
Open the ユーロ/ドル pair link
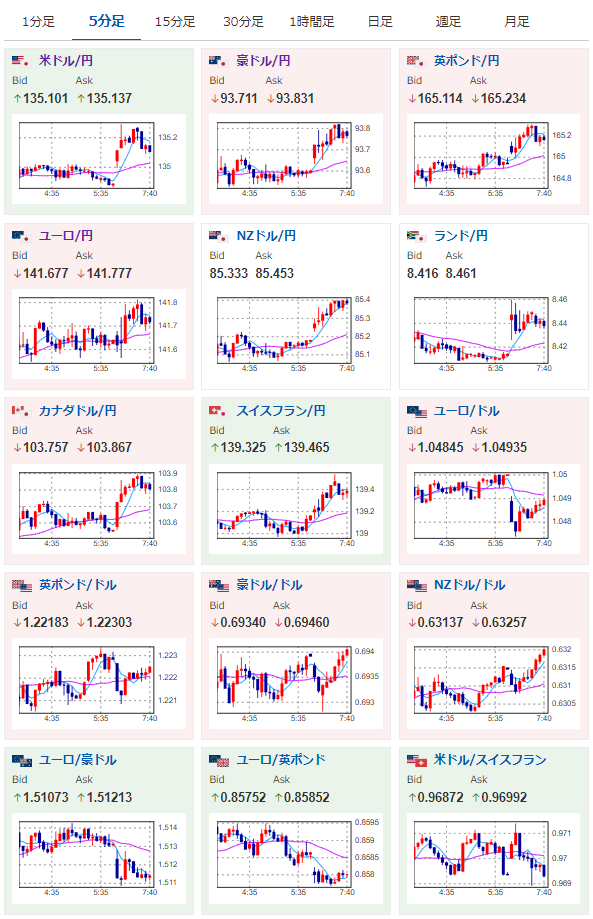(x=466, y=411)
